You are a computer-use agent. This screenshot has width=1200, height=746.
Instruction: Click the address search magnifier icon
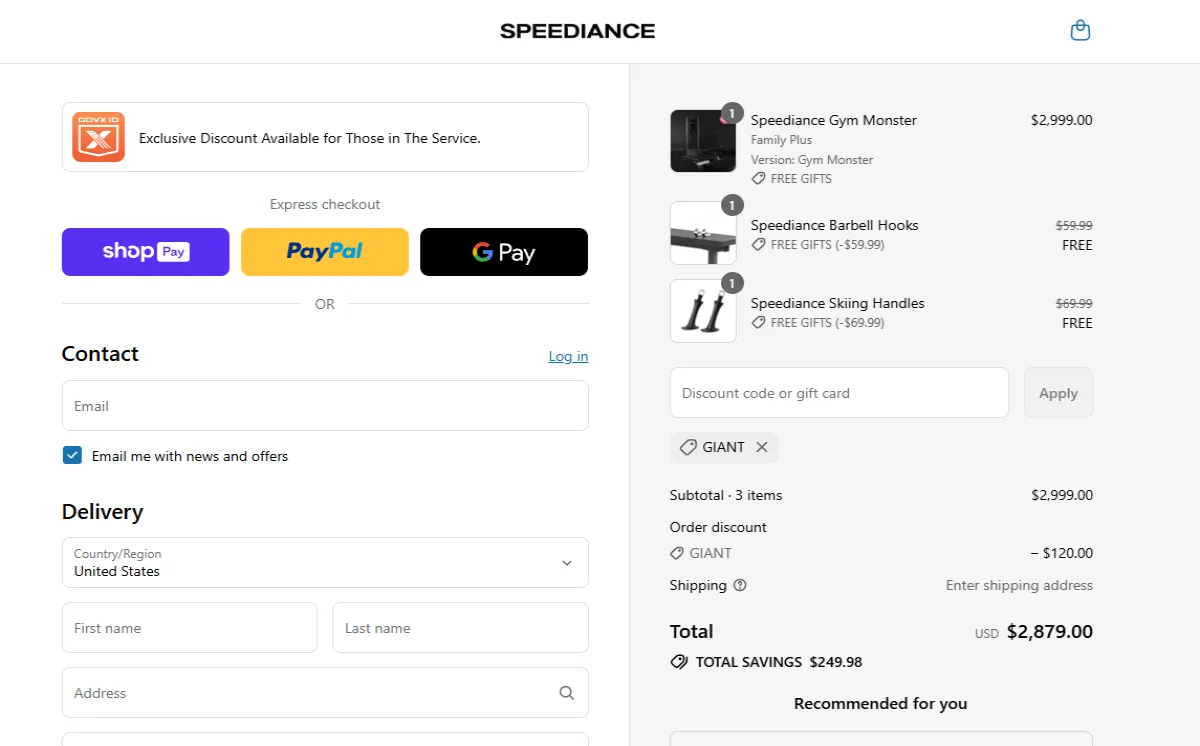pos(566,693)
